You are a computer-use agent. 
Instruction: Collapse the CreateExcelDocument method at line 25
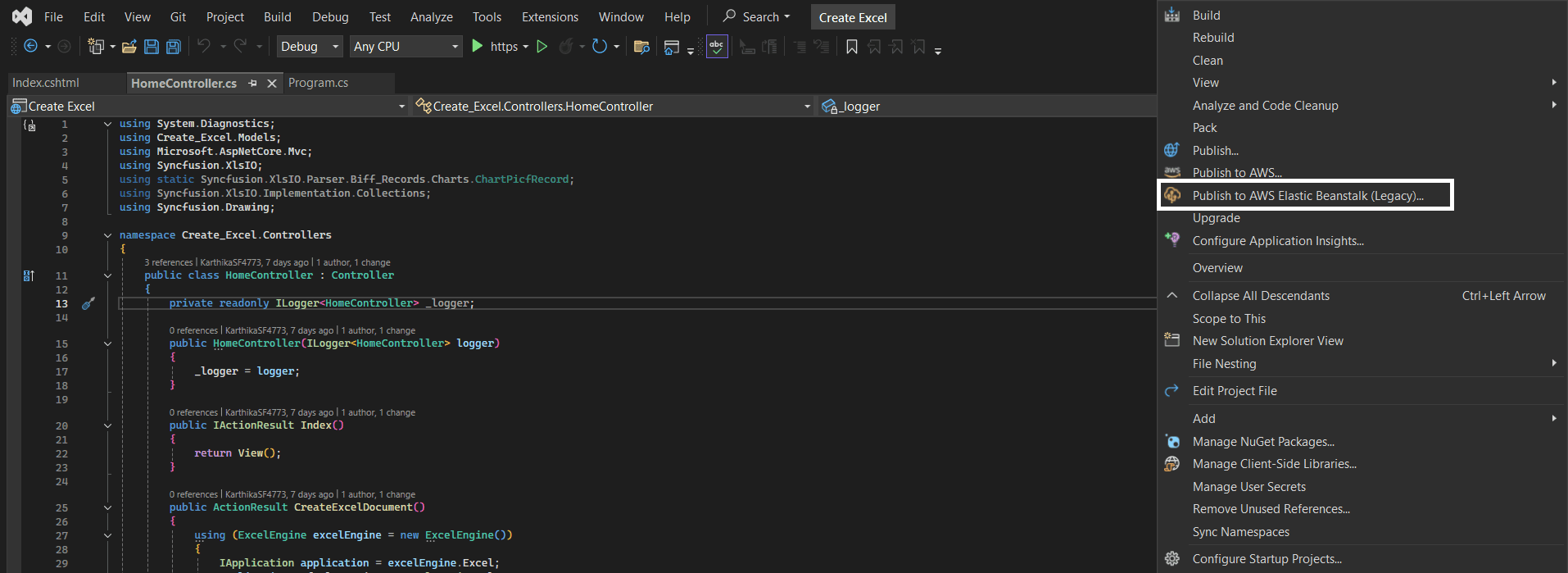coord(107,507)
